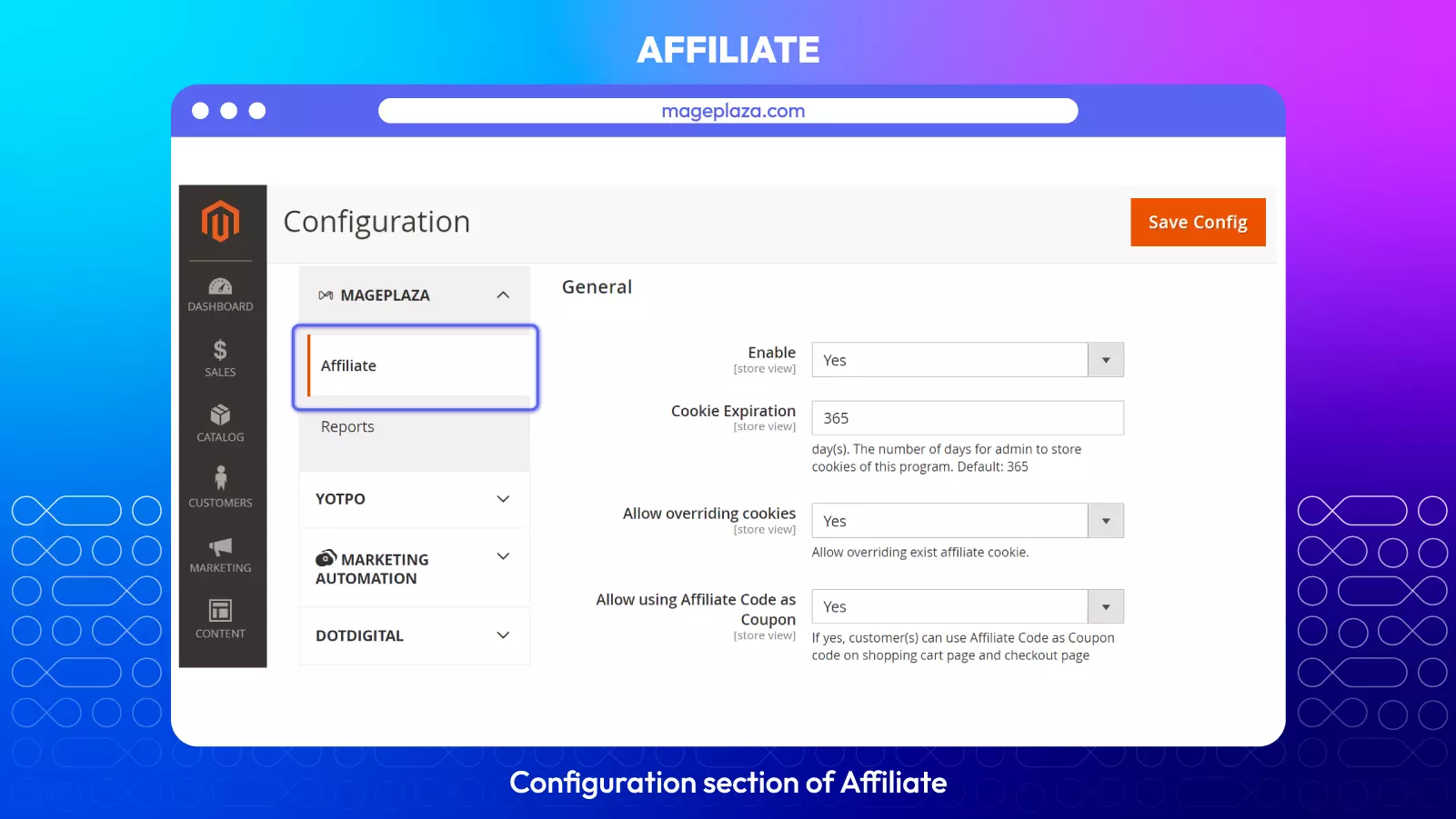Click the 'day(s). The number of days' hint text
This screenshot has width=1456, height=819.
(x=946, y=458)
